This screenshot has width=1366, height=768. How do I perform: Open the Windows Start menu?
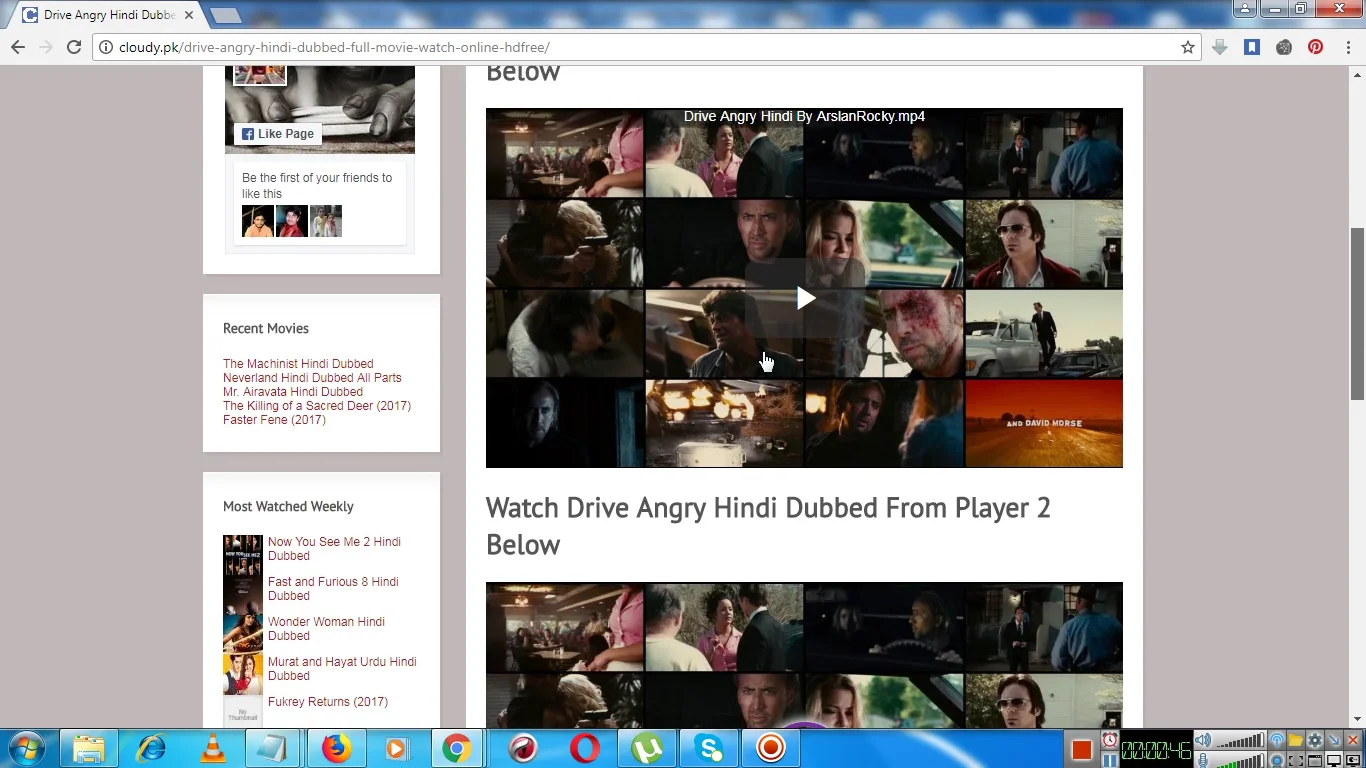[25, 748]
